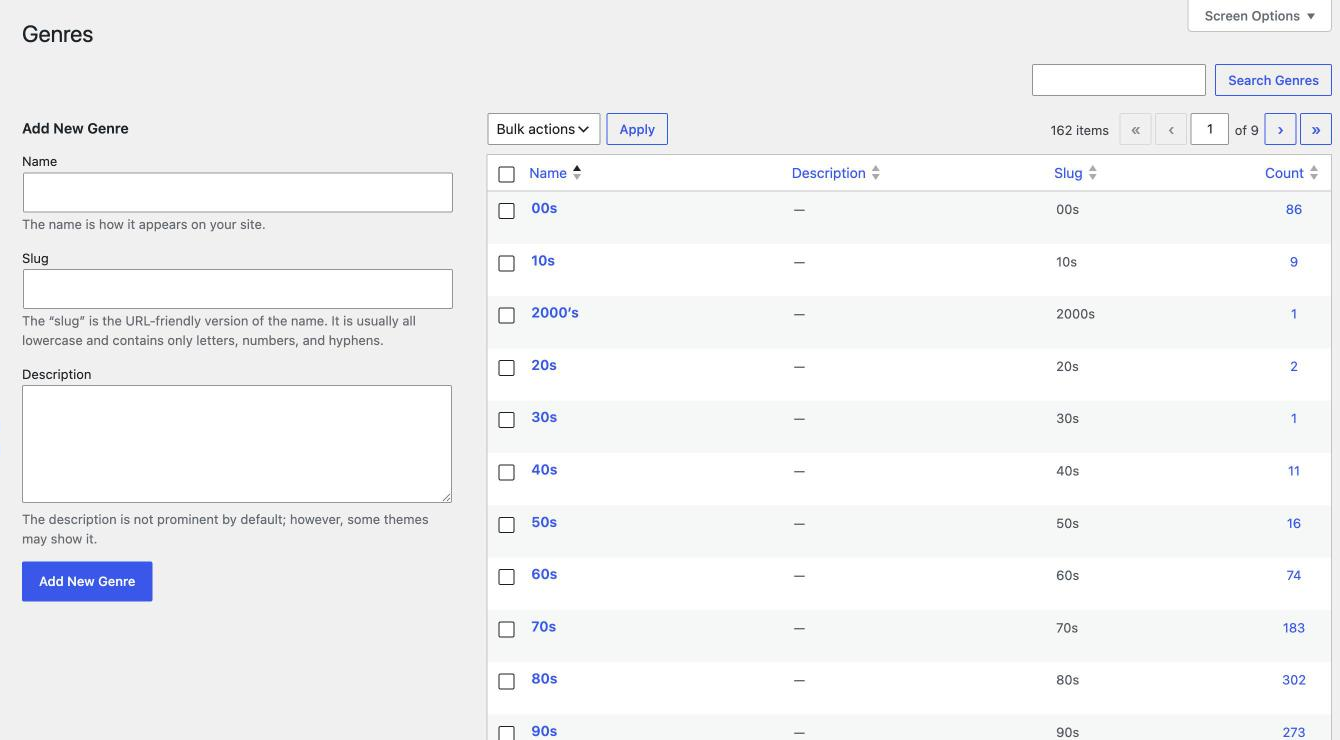Viewport: 1340px width, 740px height.
Task: Sort table by Description column
Action: [x=829, y=173]
